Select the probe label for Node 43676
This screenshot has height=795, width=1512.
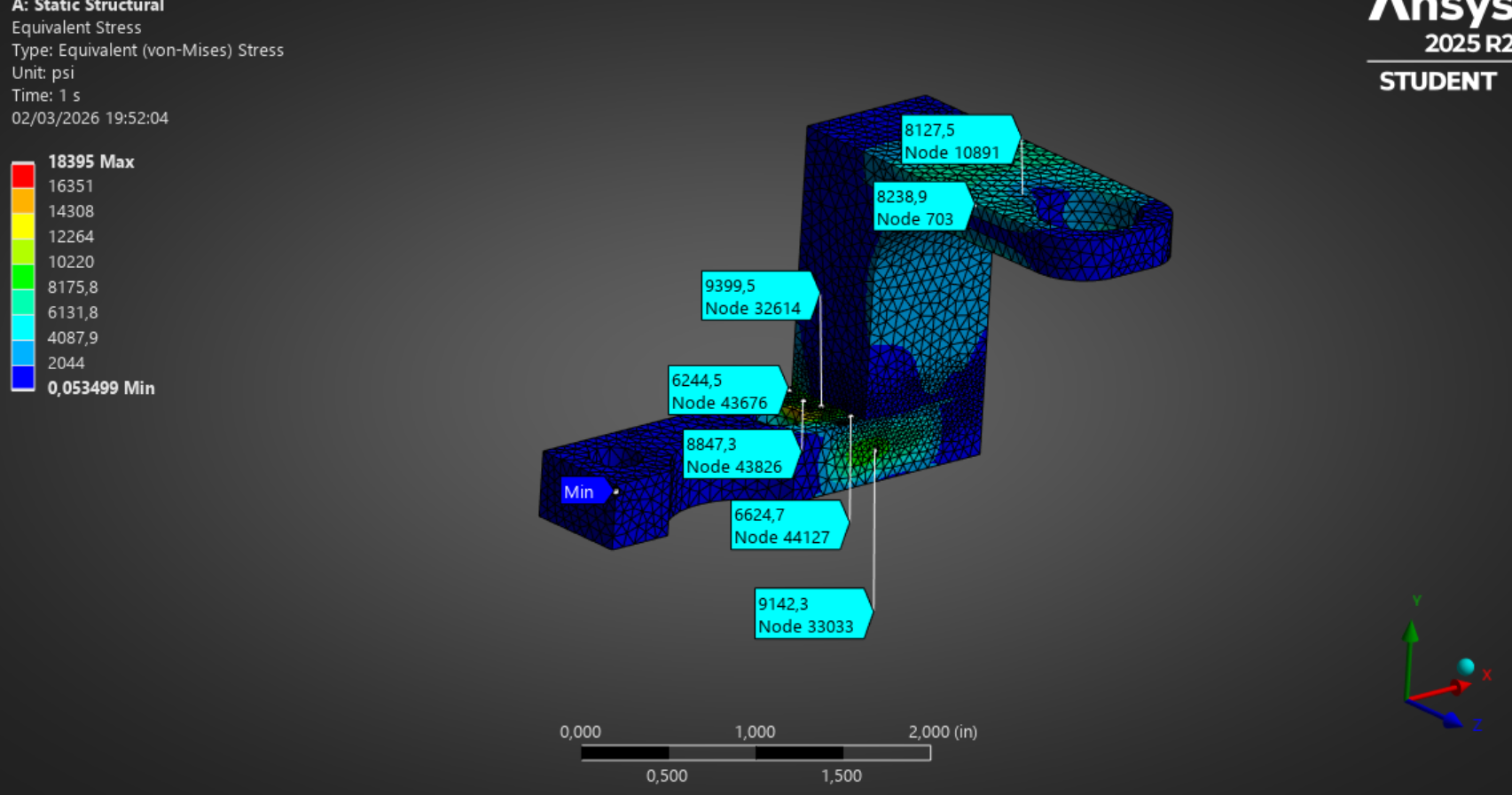point(727,390)
